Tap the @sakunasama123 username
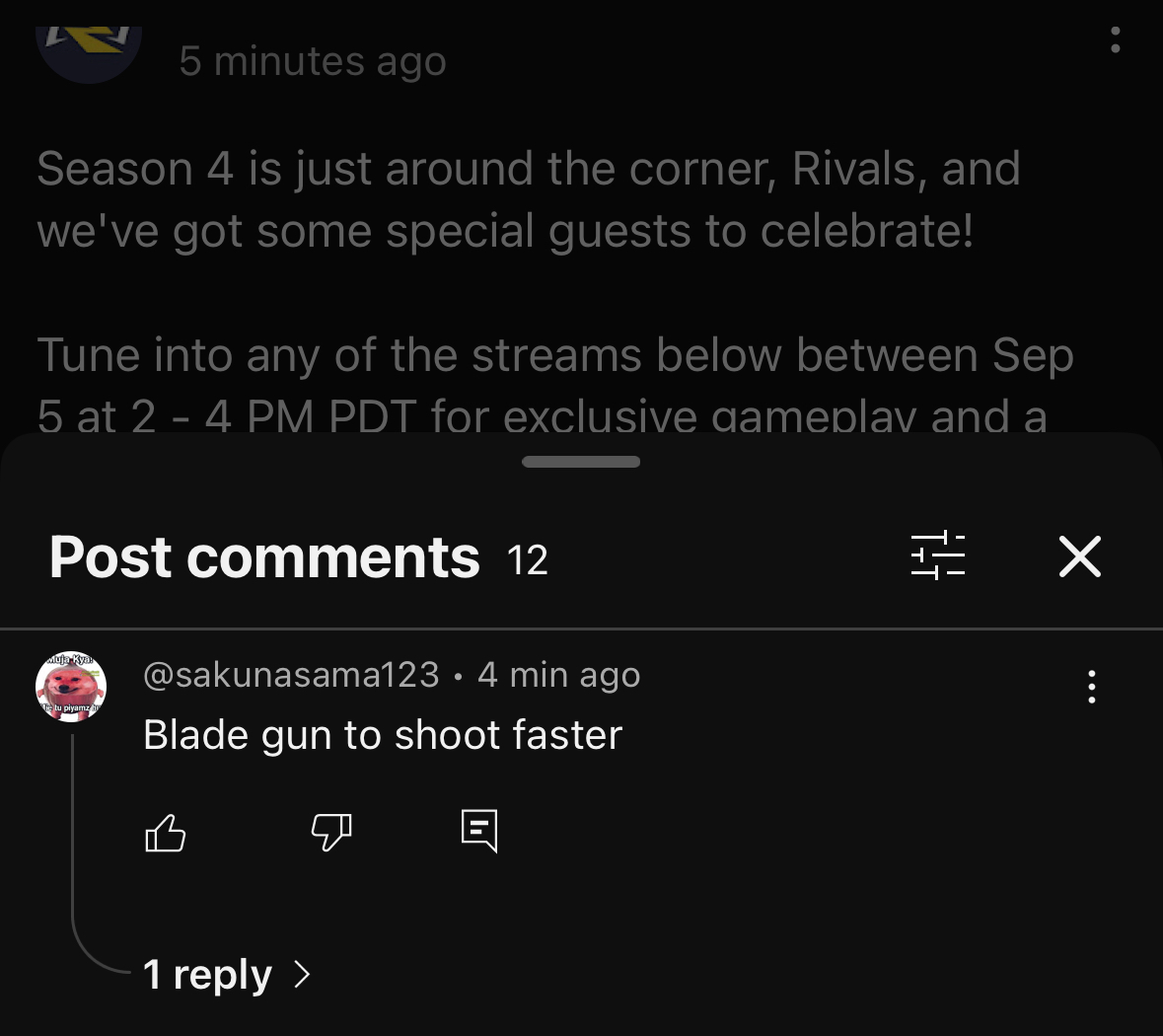The image size is (1163, 1036). click(x=291, y=675)
